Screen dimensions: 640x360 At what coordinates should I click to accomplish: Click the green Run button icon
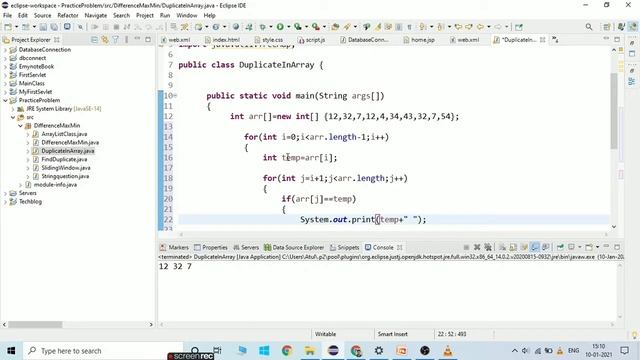280,27
